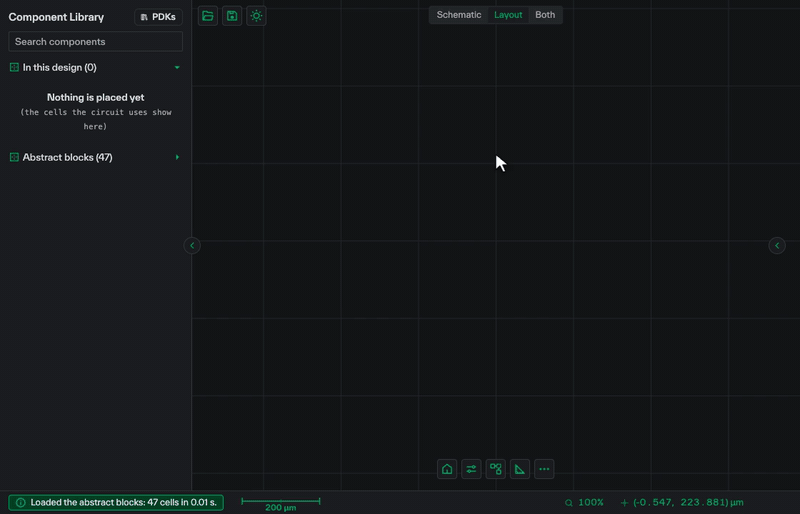This screenshot has height=514, width=800.
Task: Click grid icon next to In this design
Action: click(14, 67)
